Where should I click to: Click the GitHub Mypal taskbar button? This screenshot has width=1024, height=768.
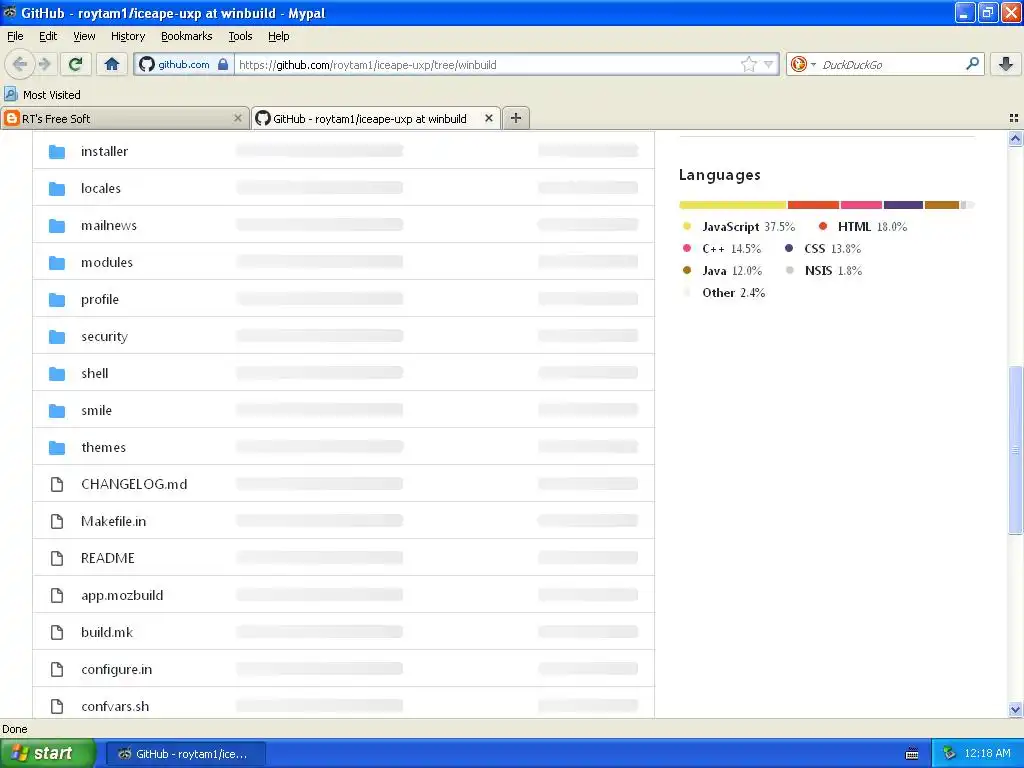click(185, 754)
